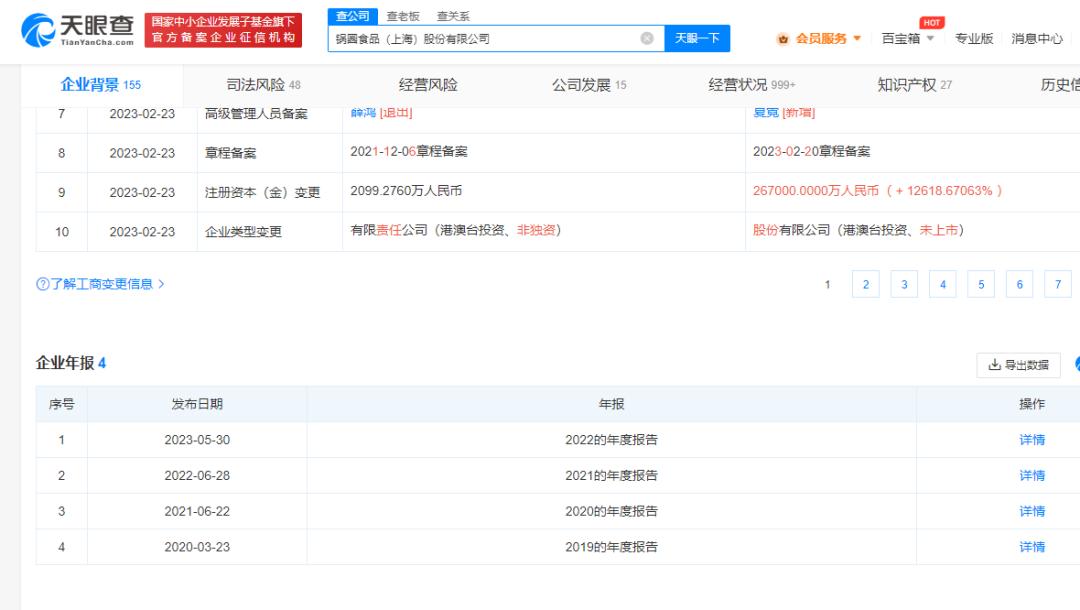View 详情 for 2022的年度报告

[1032, 440]
